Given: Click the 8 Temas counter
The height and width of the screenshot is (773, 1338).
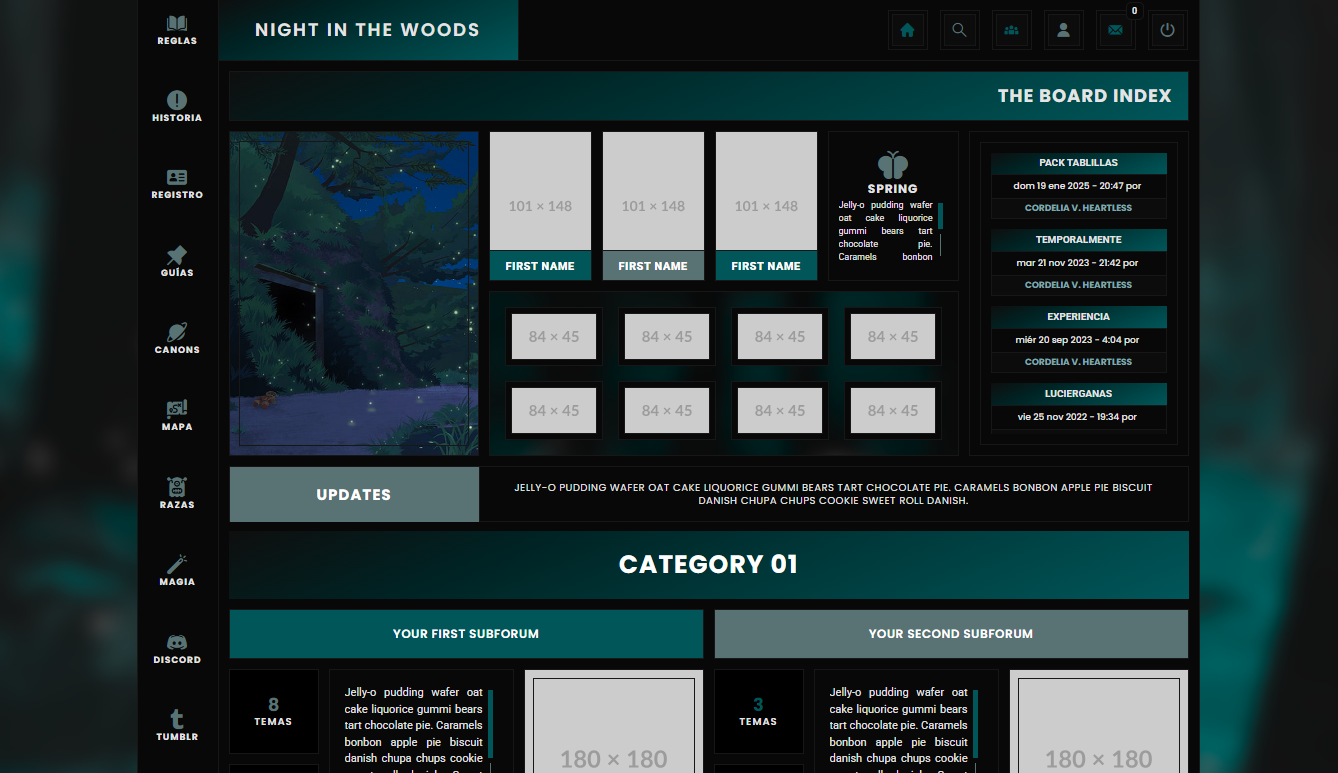Looking at the screenshot, I should point(274,711).
